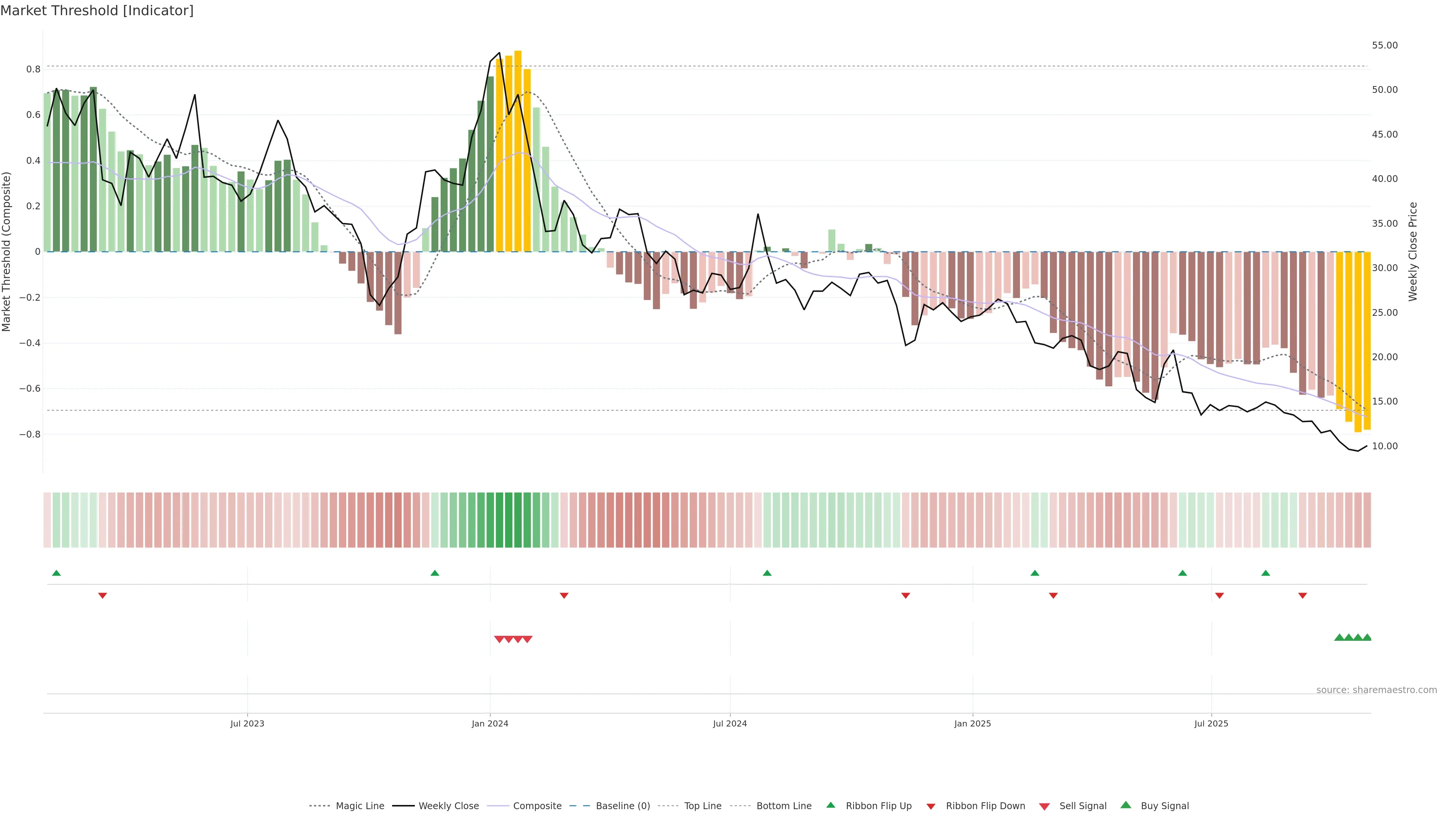Click the Sell Signal legend triangle icon
The height and width of the screenshot is (819, 1456).
[x=1044, y=806]
